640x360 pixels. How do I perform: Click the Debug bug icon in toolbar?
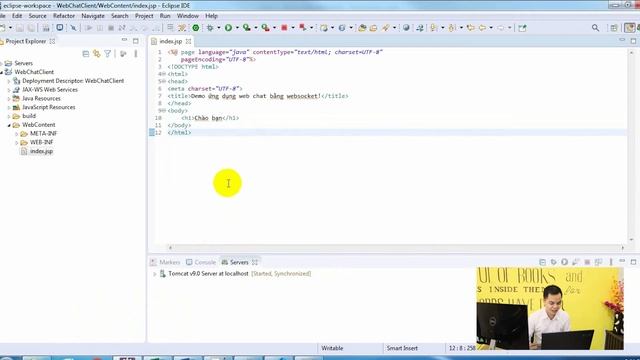click(210, 28)
